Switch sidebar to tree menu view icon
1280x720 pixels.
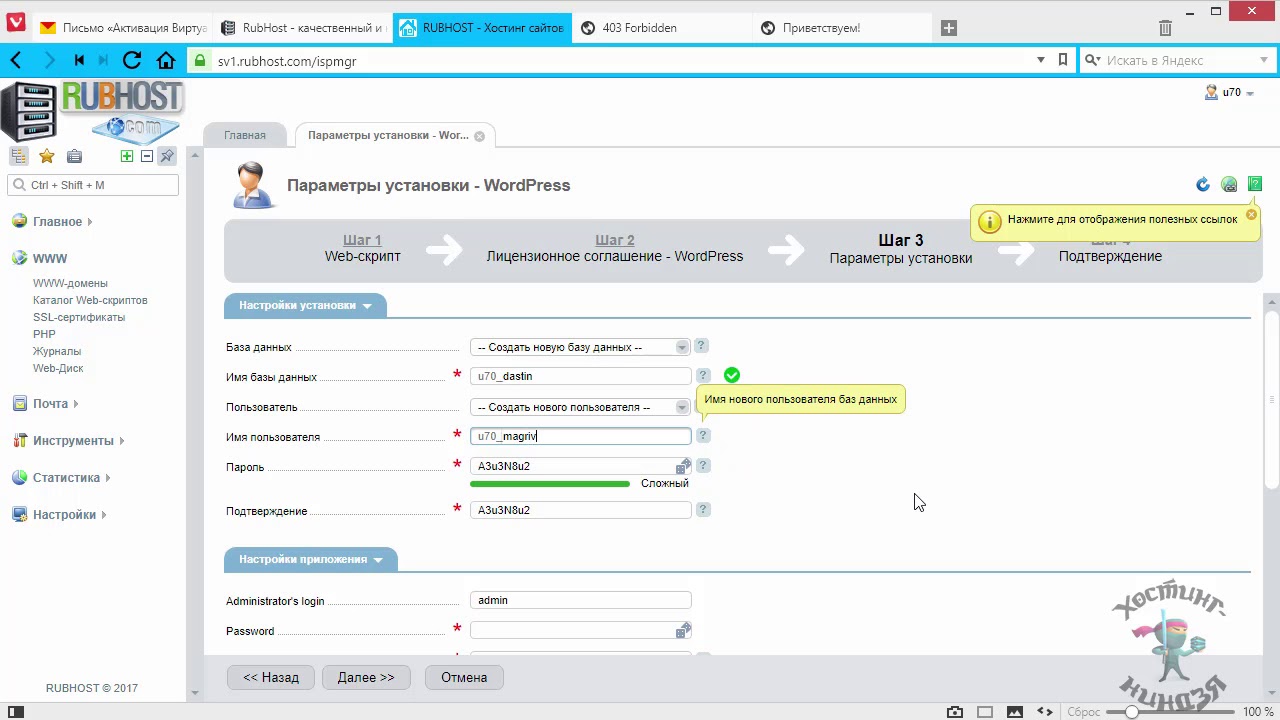click(x=18, y=156)
